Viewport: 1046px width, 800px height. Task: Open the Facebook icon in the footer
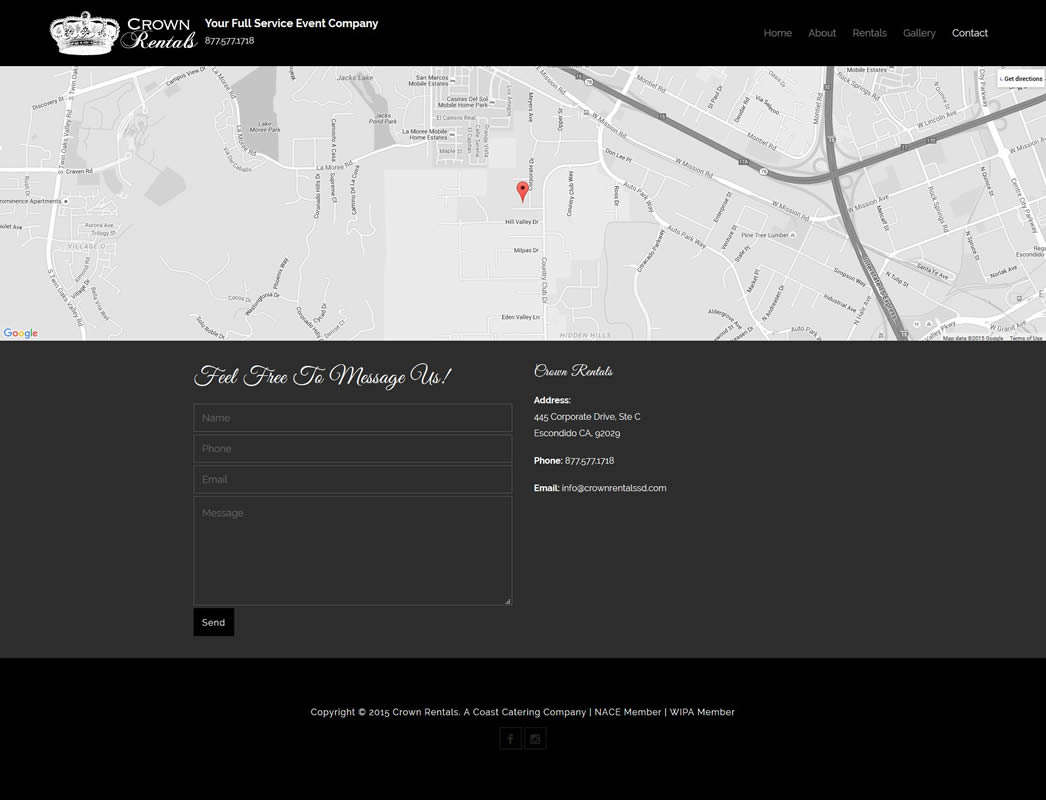coord(510,738)
